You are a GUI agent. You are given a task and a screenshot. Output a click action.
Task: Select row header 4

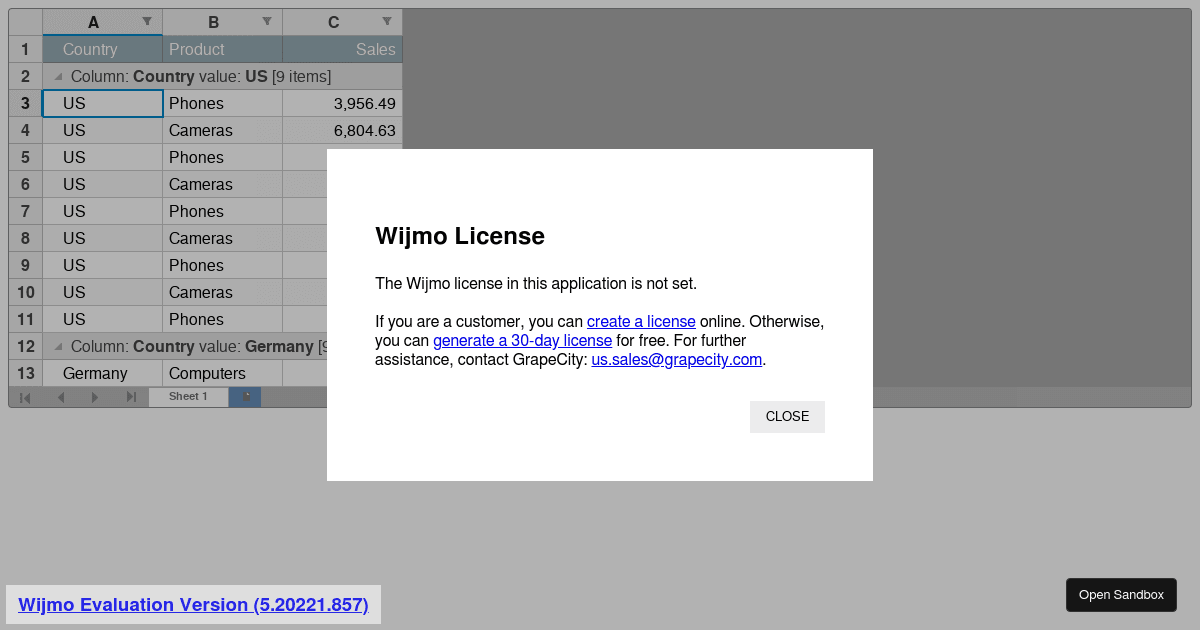point(25,130)
